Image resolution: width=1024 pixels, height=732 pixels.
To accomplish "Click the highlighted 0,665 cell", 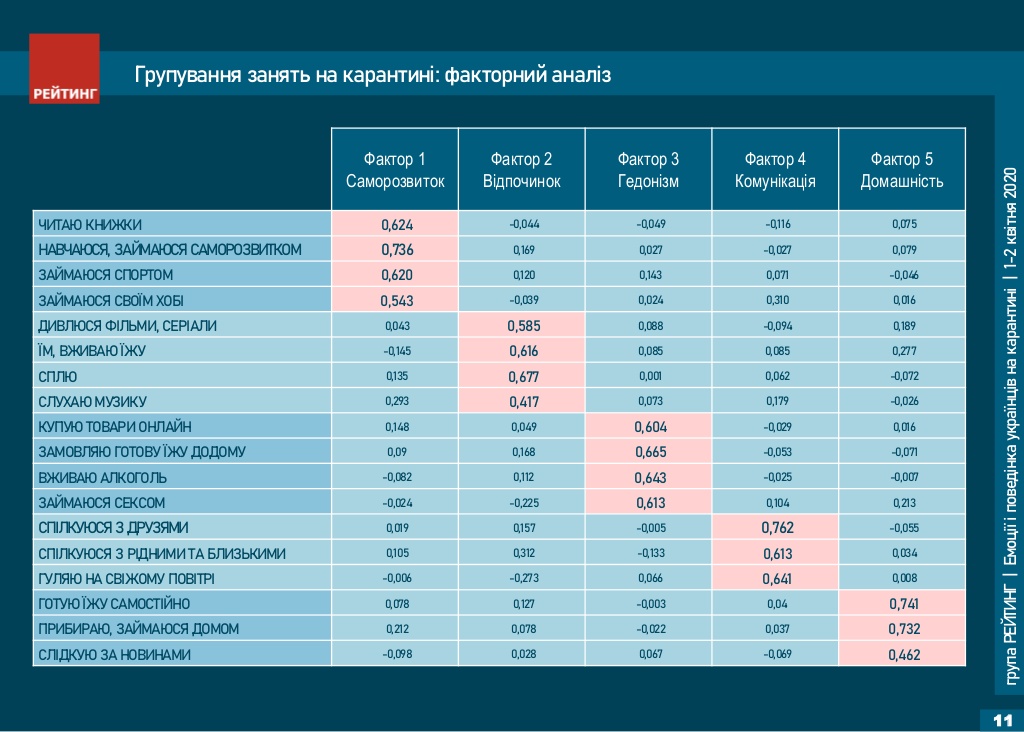I will point(649,453).
